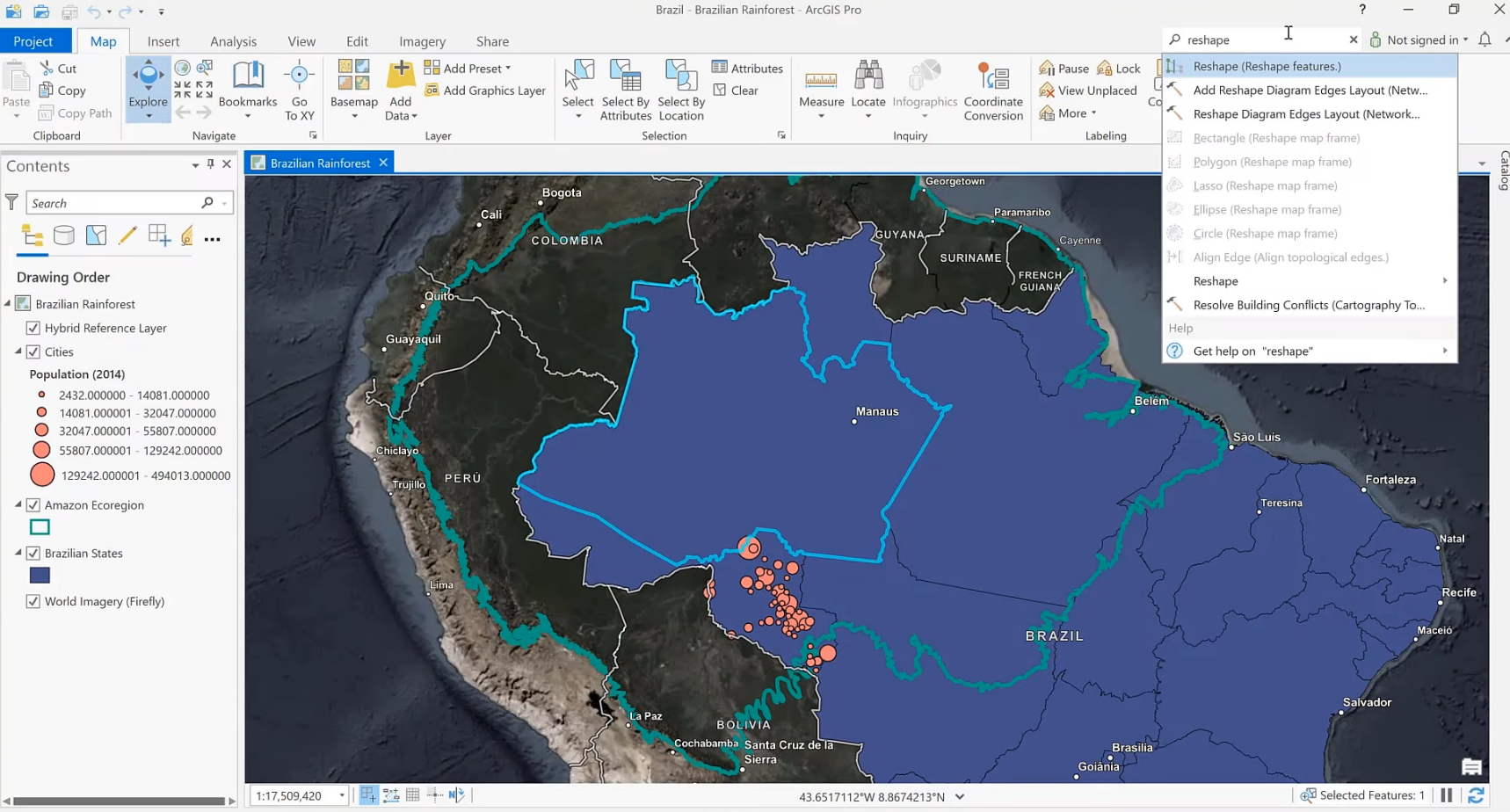The height and width of the screenshot is (812, 1510).
Task: Open the map scale dropdown
Action: [x=342, y=796]
